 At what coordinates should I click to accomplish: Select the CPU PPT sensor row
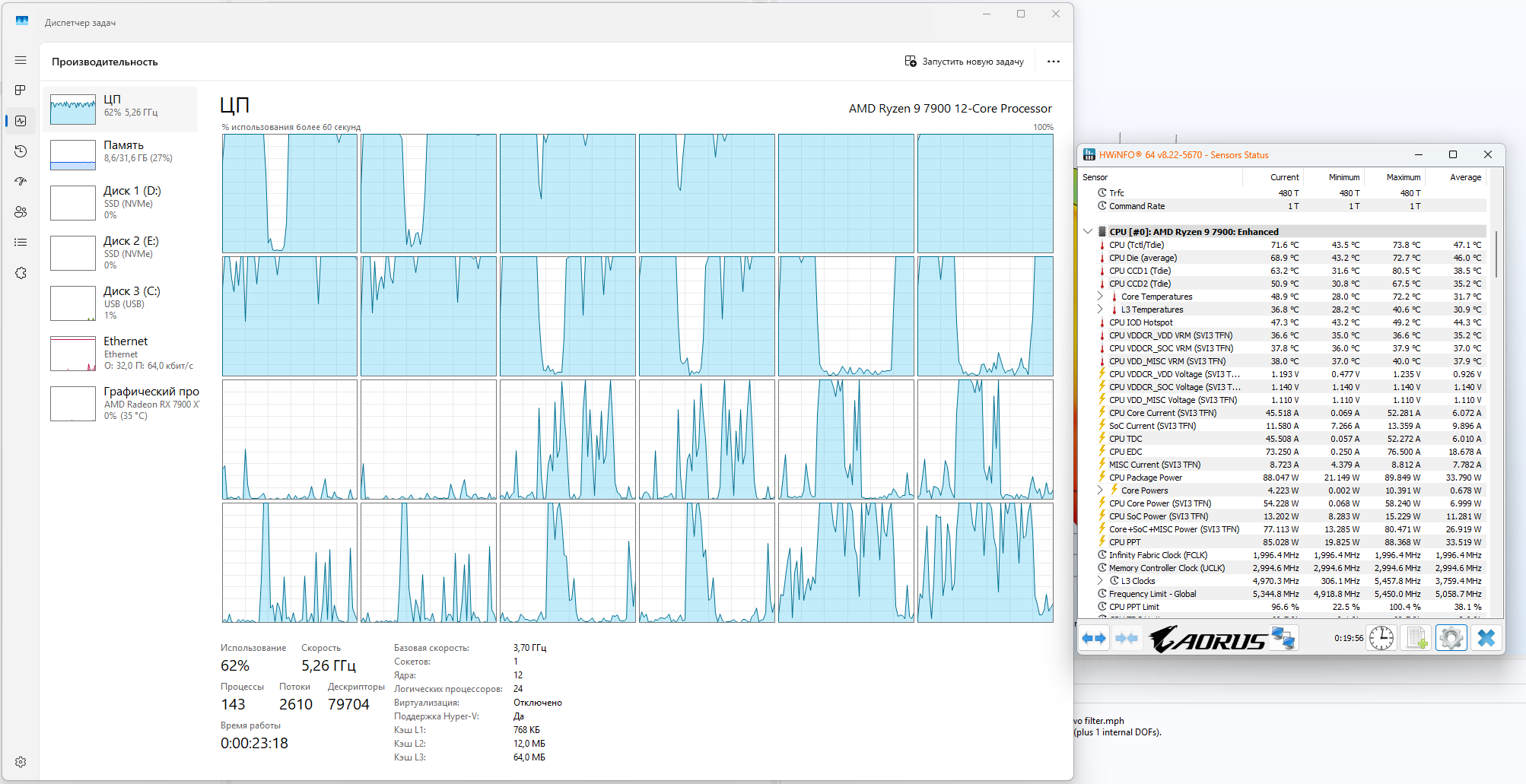coord(1283,542)
